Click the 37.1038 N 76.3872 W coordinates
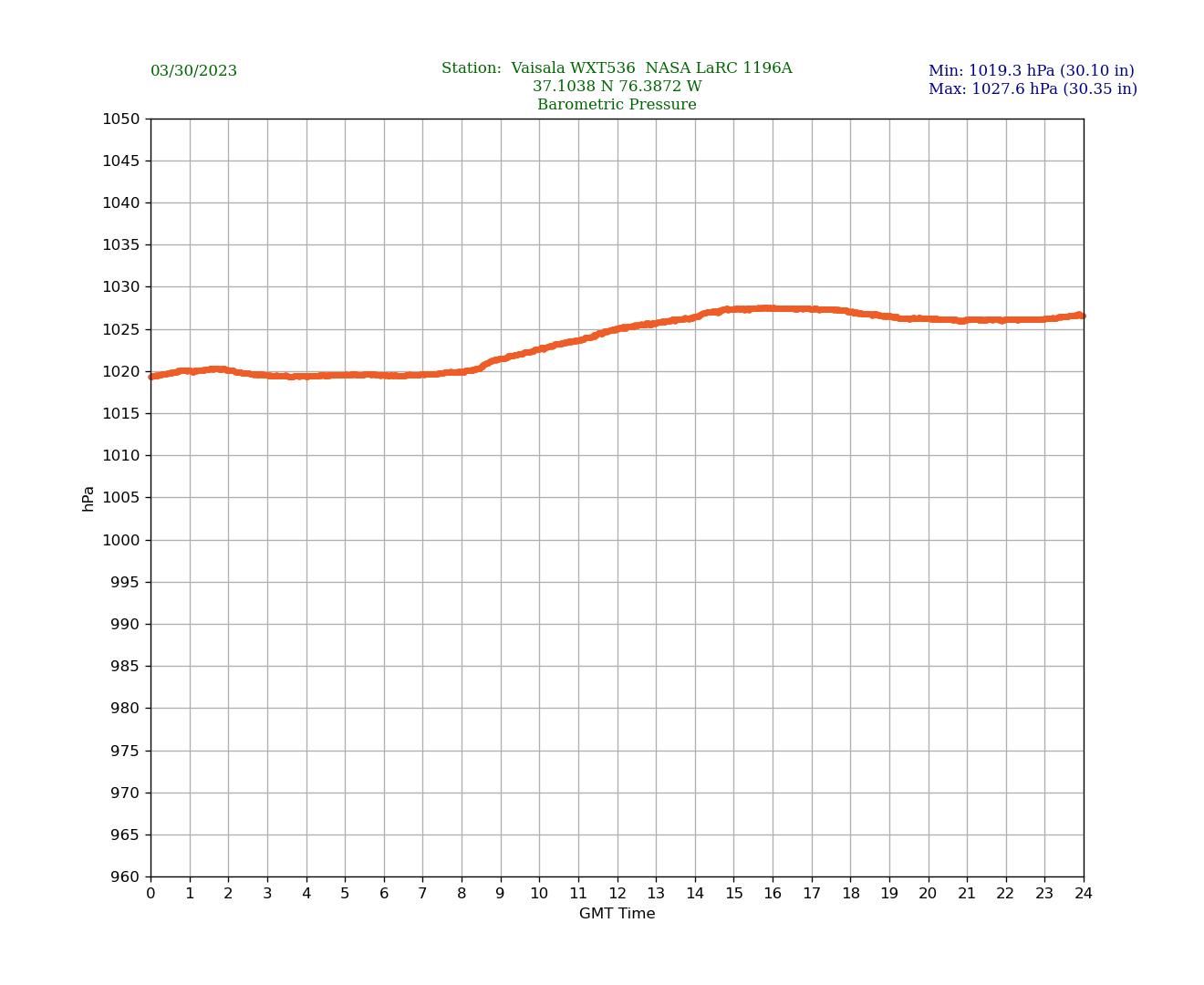Image resolution: width=1204 pixels, height=985 pixels. tap(617, 87)
